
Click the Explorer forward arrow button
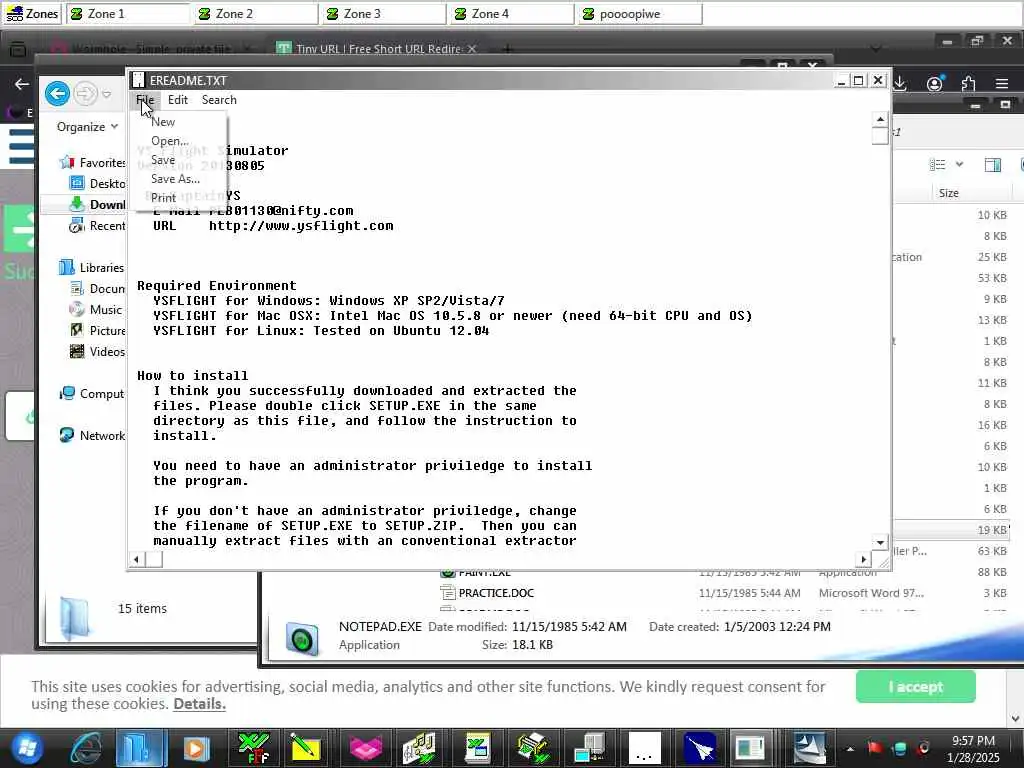pos(85,94)
